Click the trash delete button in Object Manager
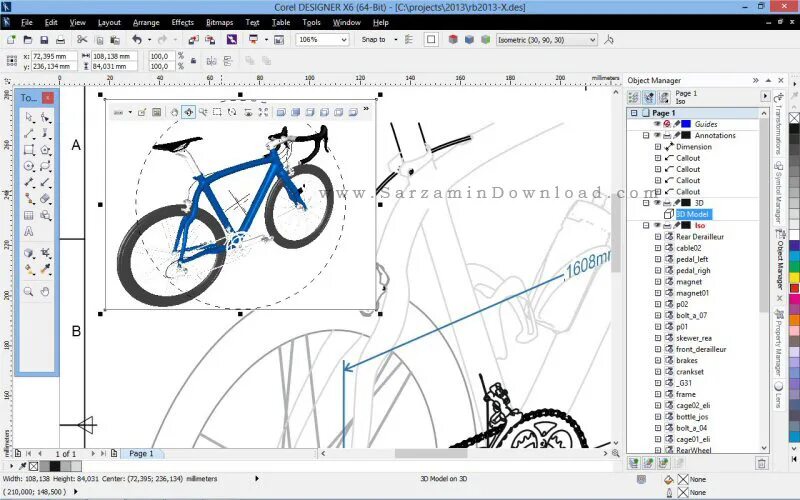The width and height of the screenshot is (800, 500). coord(761,463)
